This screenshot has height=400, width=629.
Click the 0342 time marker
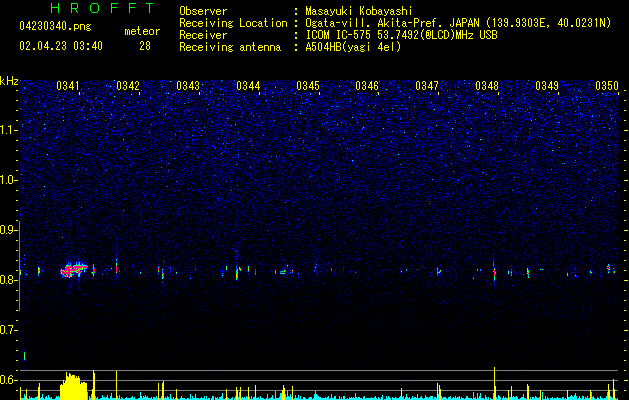coord(128,86)
